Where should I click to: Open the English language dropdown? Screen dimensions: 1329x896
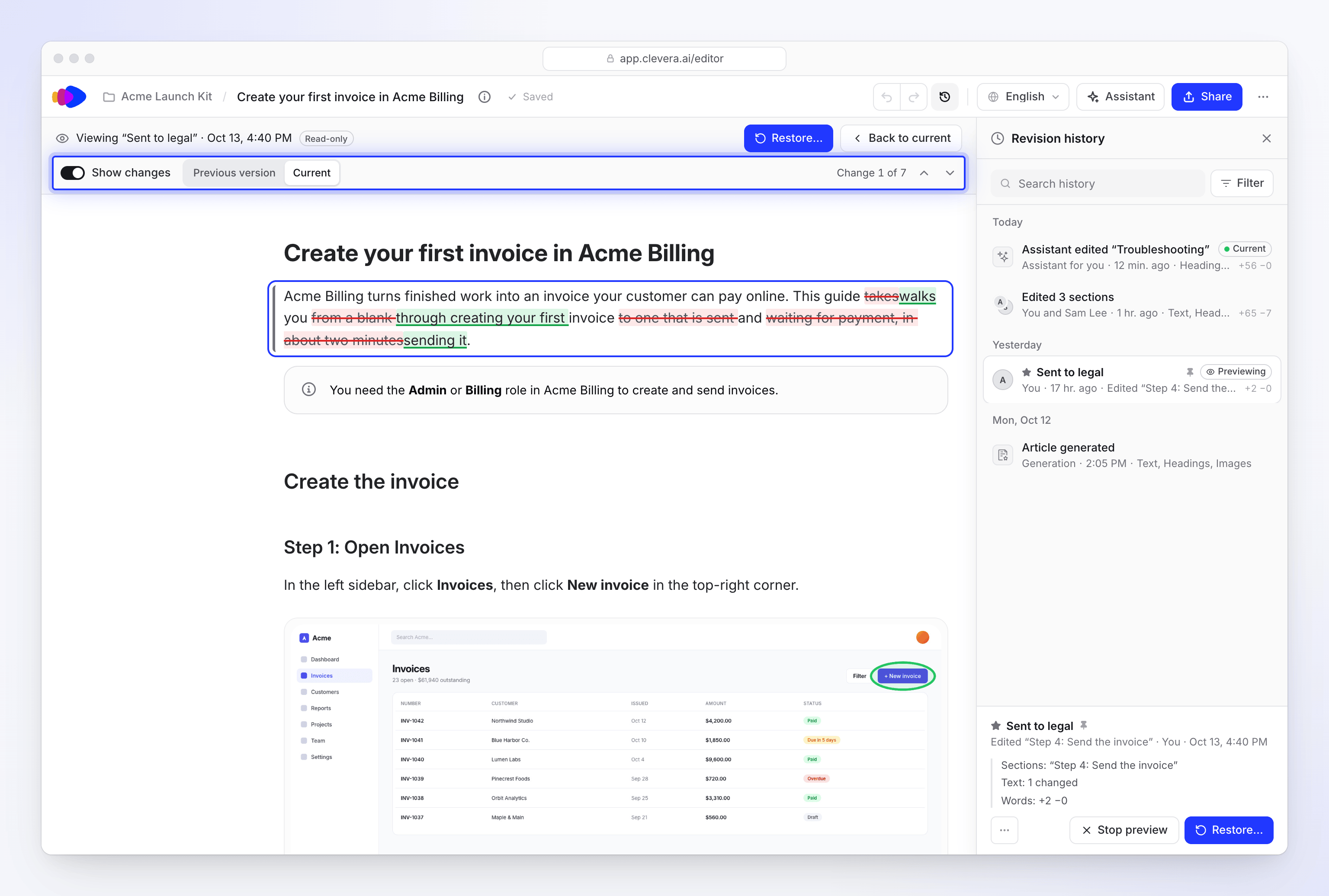coord(1024,97)
